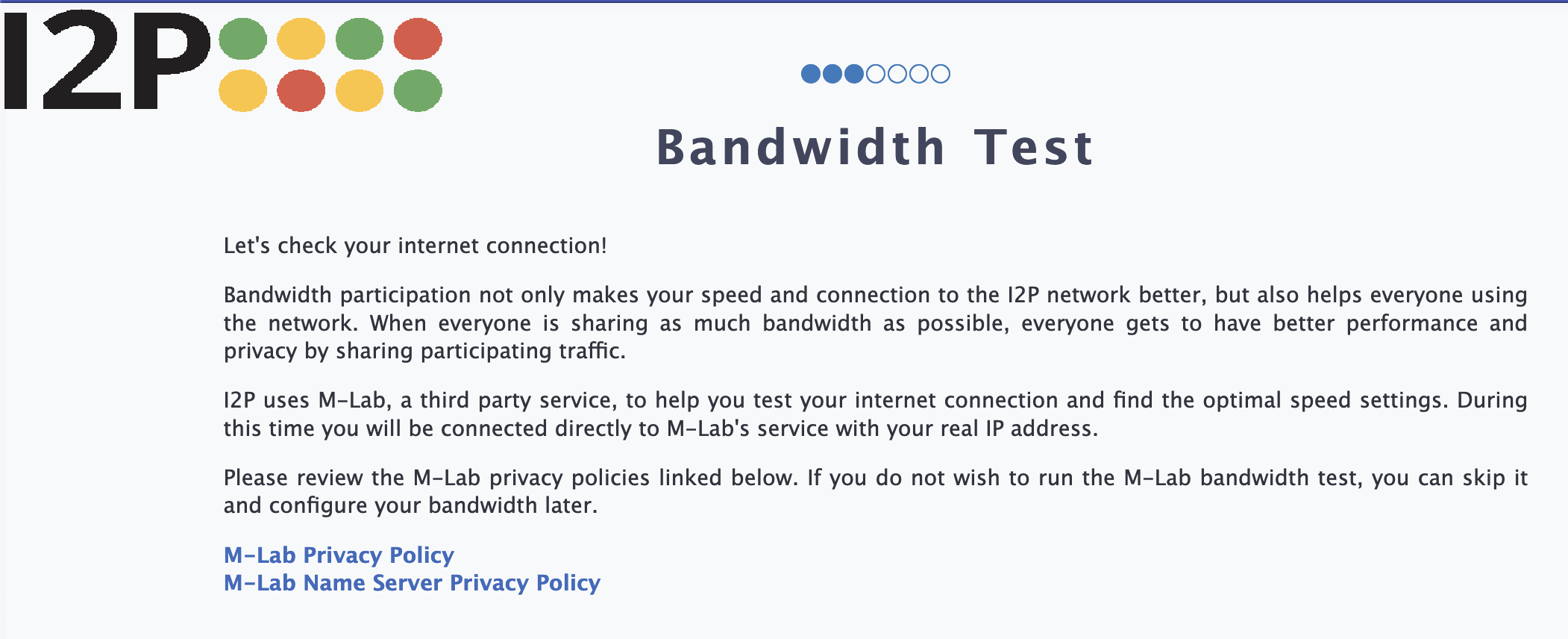Screen dimensions: 1568x639
Task: Open the M-Lab Privacy Policy link
Action: tap(339, 555)
